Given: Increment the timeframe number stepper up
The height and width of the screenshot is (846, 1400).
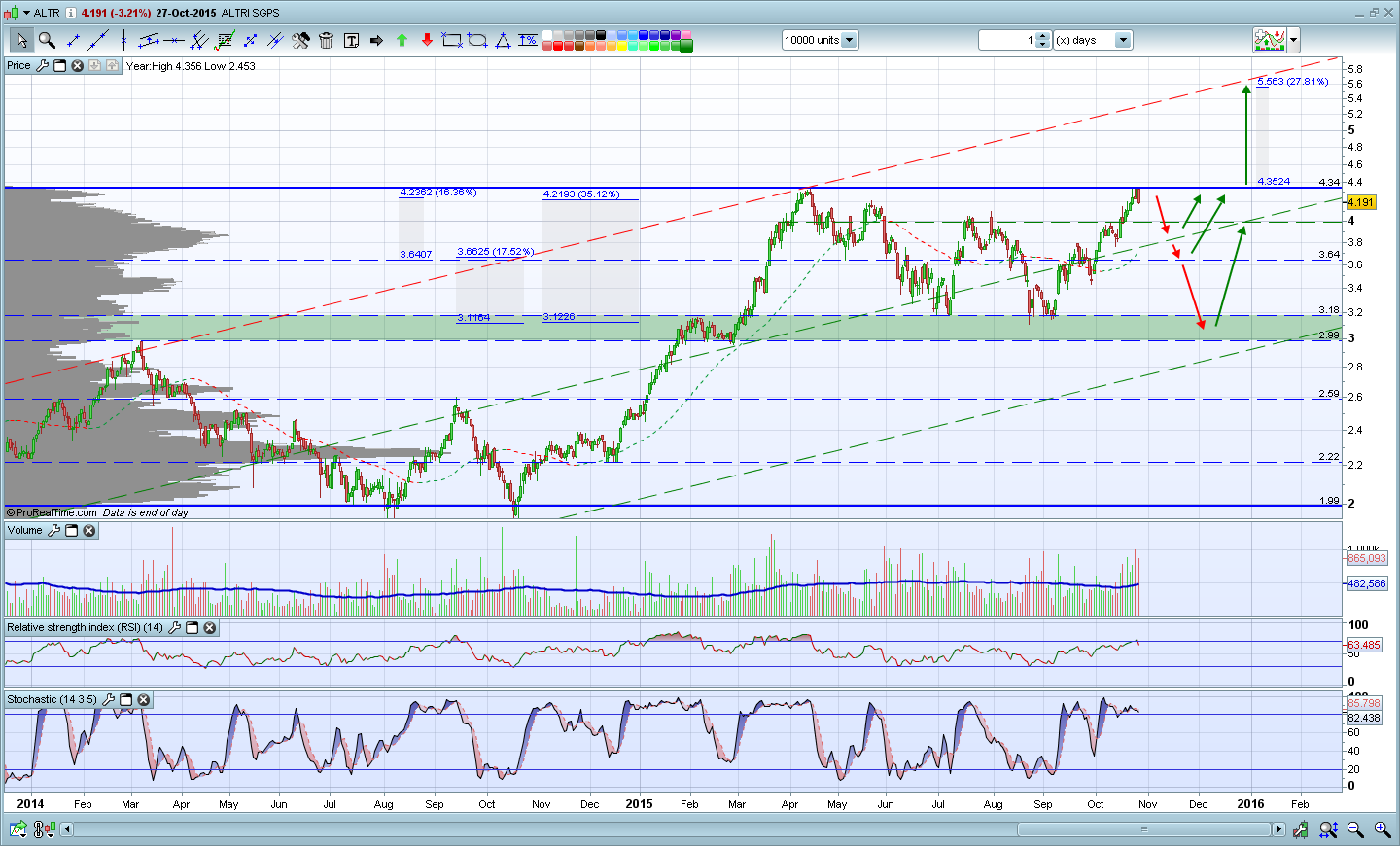Looking at the screenshot, I should coord(1043,36).
